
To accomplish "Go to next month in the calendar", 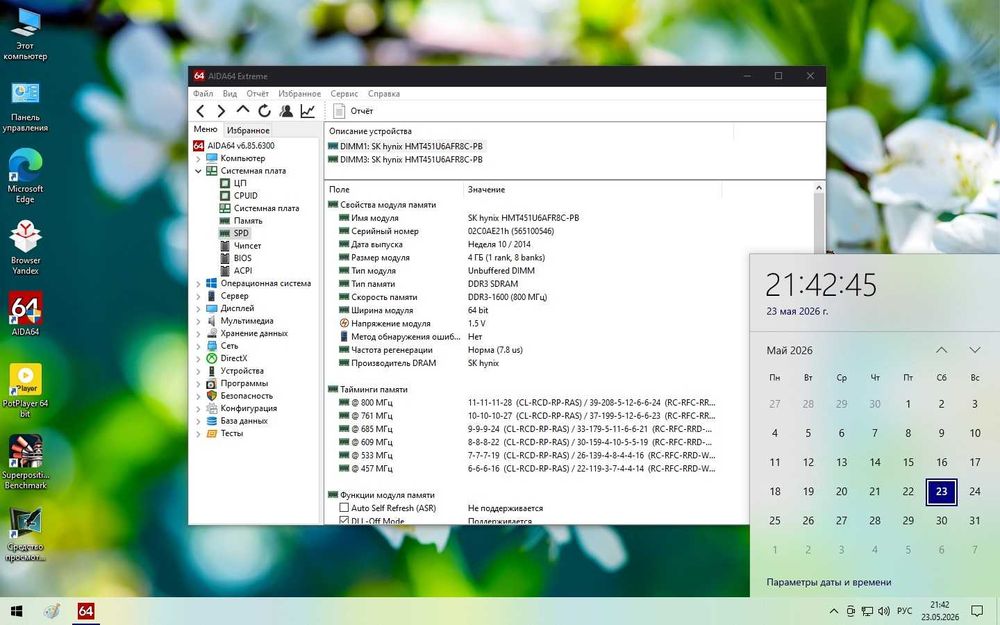I will (974, 350).
